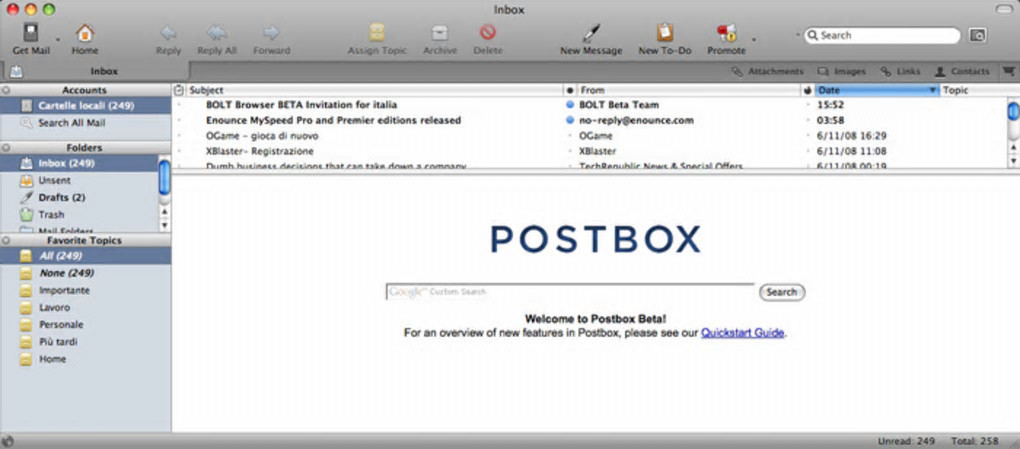Click the Archive toolbar icon
1020x449 pixels.
click(440, 33)
